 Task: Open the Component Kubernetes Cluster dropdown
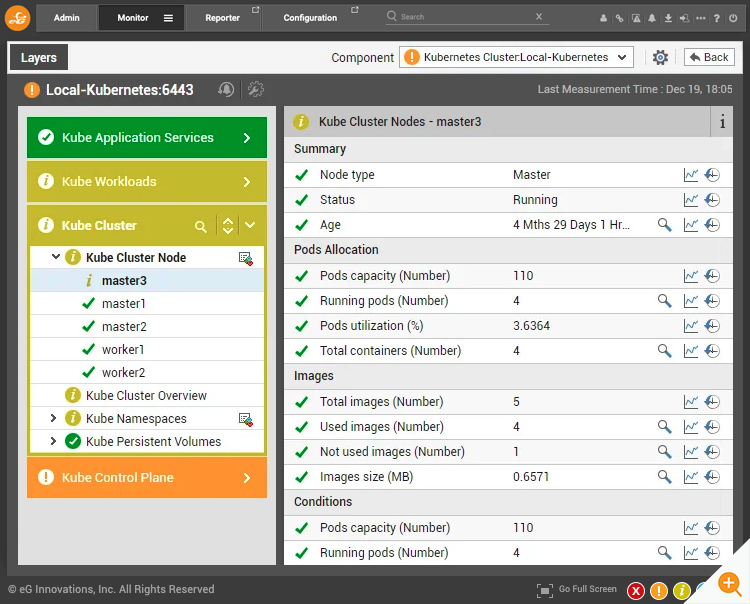pos(517,57)
